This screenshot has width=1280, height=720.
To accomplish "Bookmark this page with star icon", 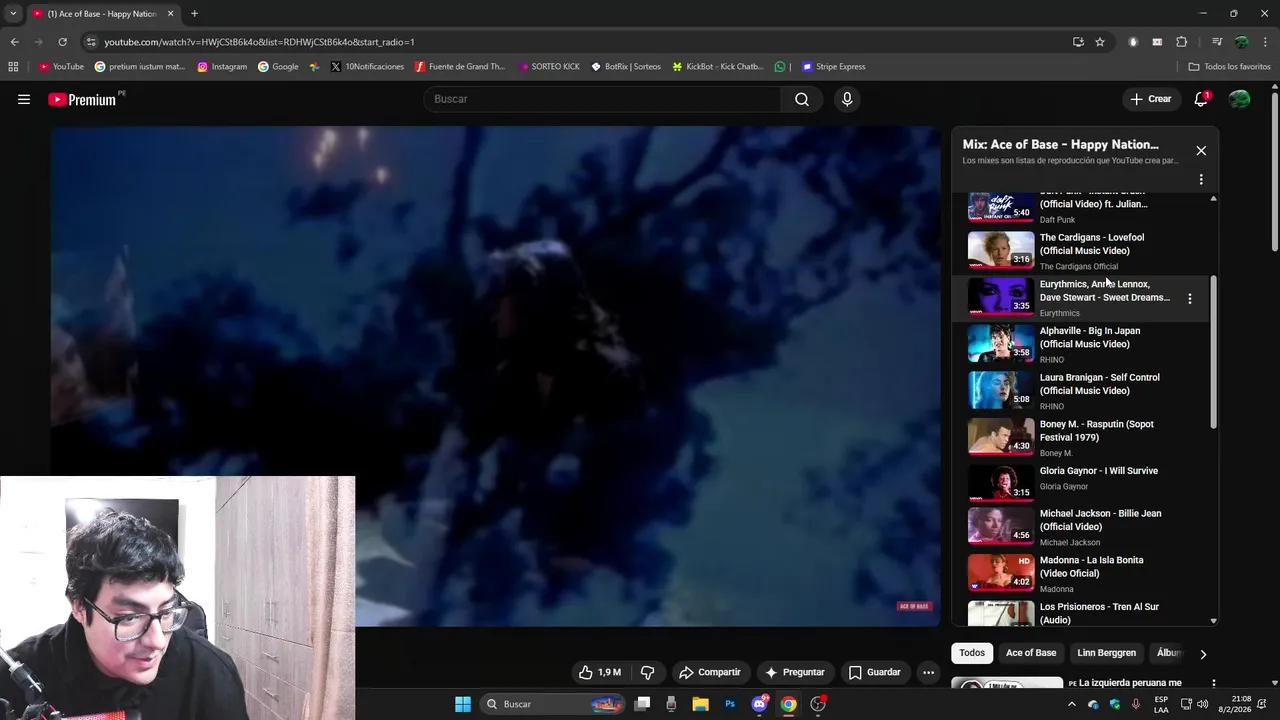I will [x=1100, y=42].
